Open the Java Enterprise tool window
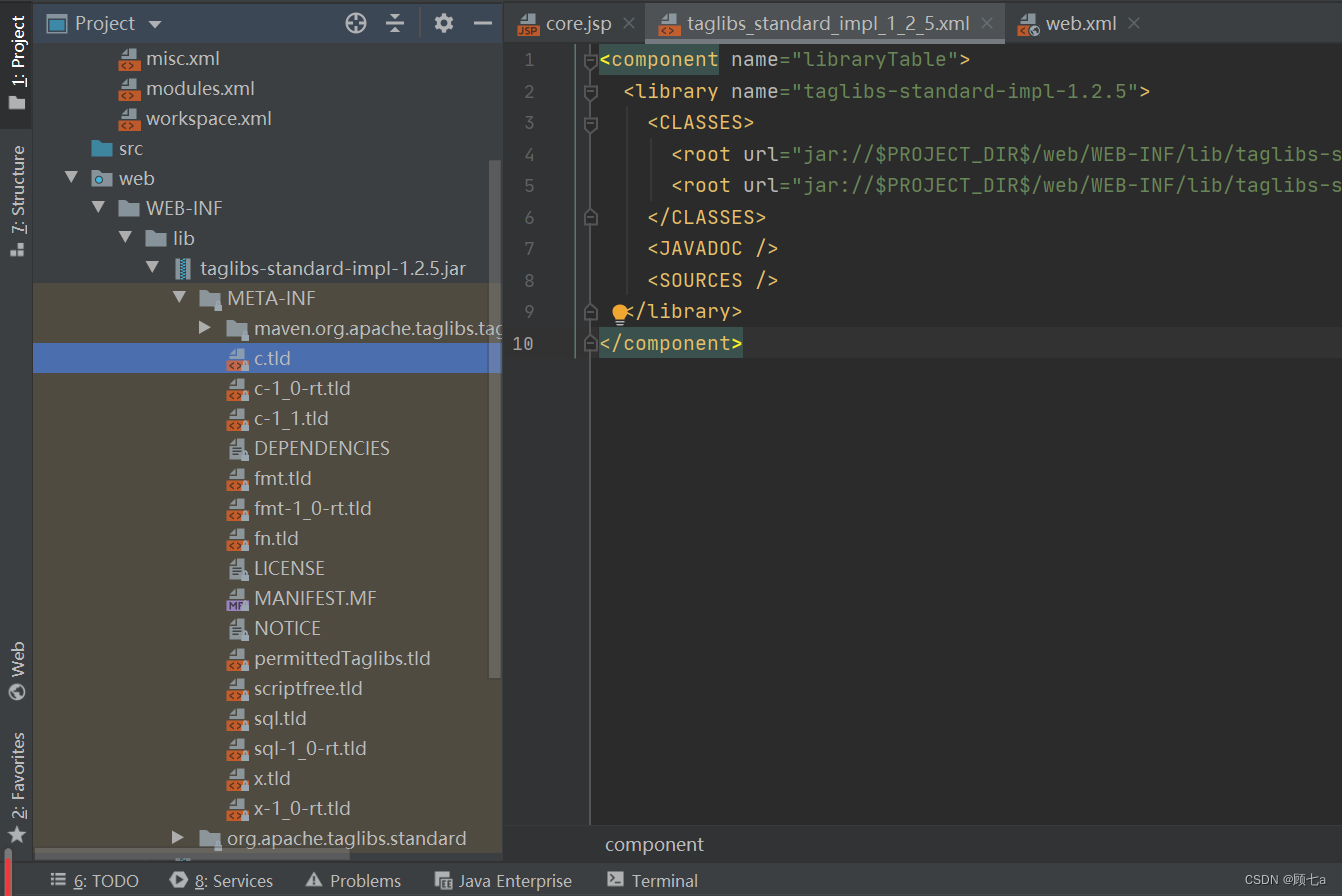The width and height of the screenshot is (1342, 896). click(x=504, y=881)
